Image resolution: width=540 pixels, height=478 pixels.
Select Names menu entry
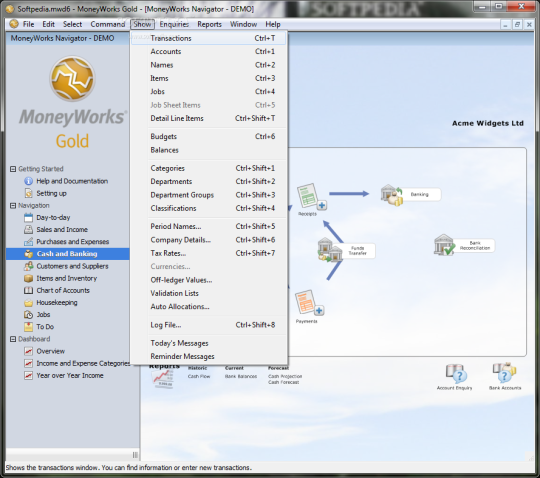[x=209, y=65]
